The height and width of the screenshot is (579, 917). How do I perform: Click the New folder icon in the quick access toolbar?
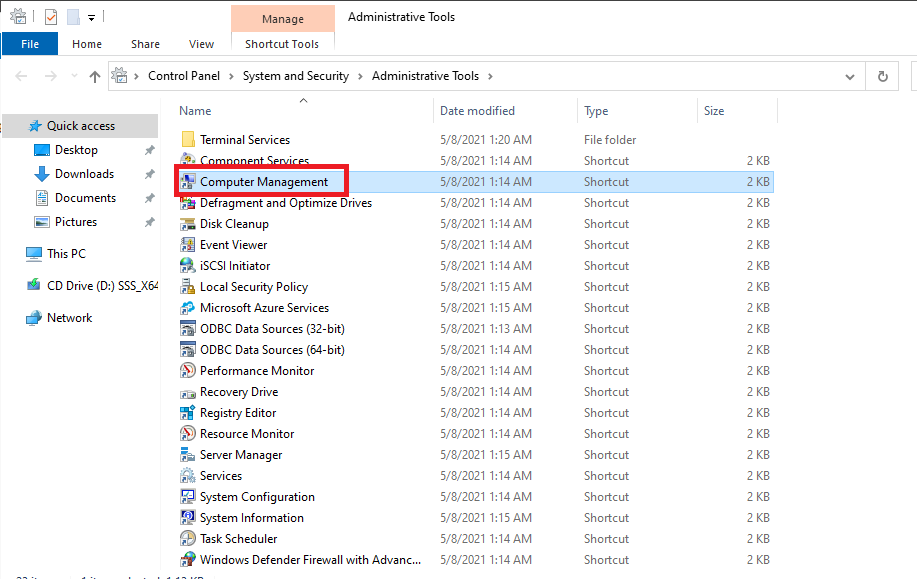tap(73, 18)
